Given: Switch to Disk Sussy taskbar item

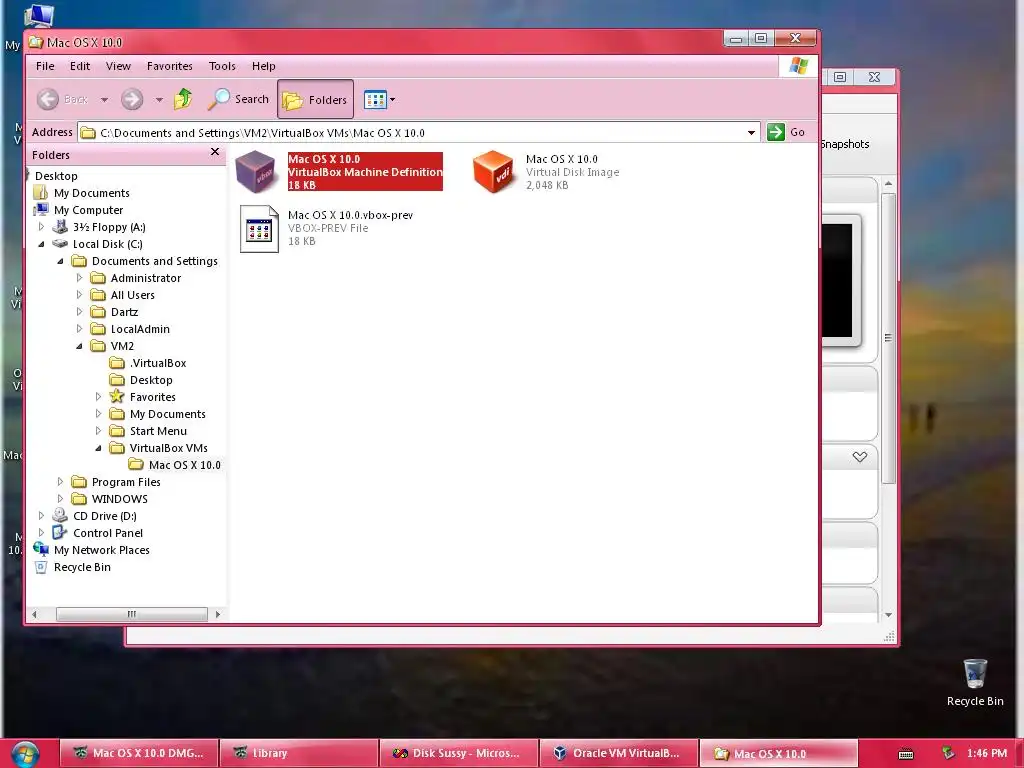Looking at the screenshot, I should point(458,753).
